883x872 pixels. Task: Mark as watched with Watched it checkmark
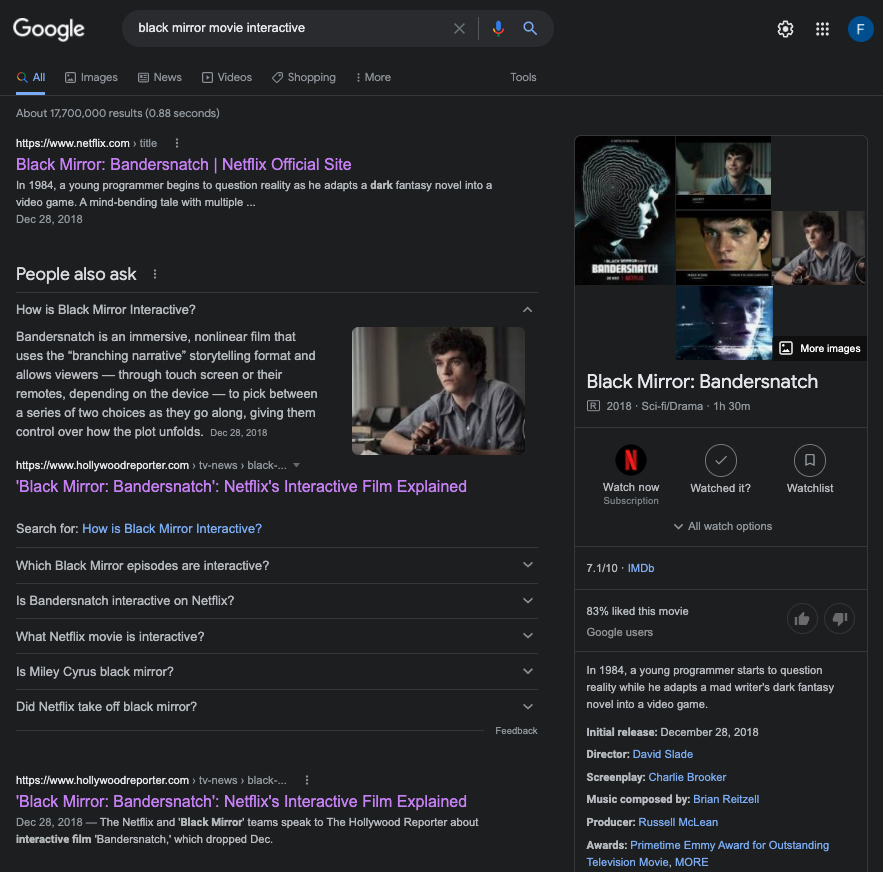pyautogui.click(x=720, y=460)
